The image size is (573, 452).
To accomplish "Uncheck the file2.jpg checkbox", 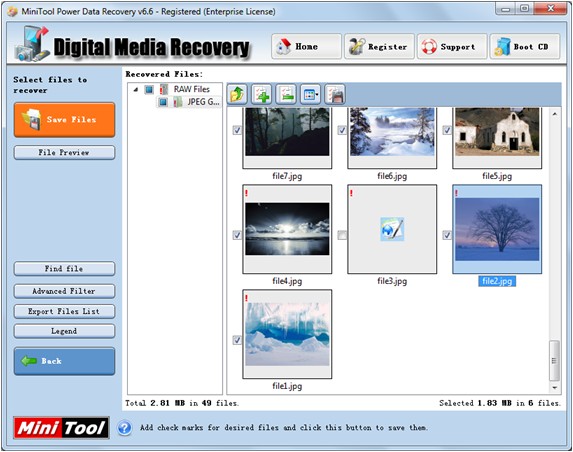I will [447, 235].
